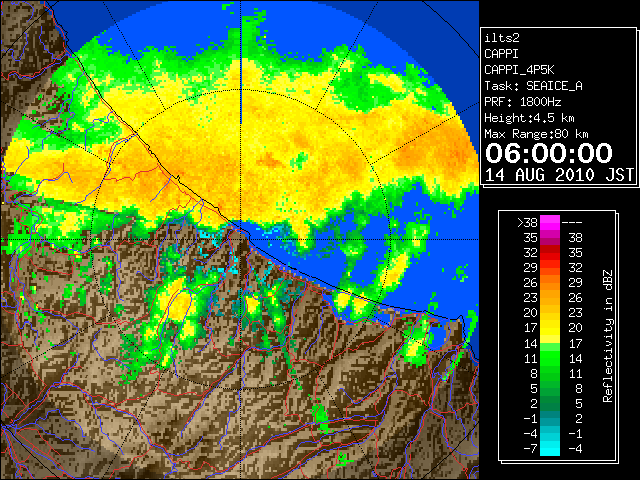Click the "Max Range:80 km" text
The width and height of the screenshot is (640, 480).
click(536, 134)
